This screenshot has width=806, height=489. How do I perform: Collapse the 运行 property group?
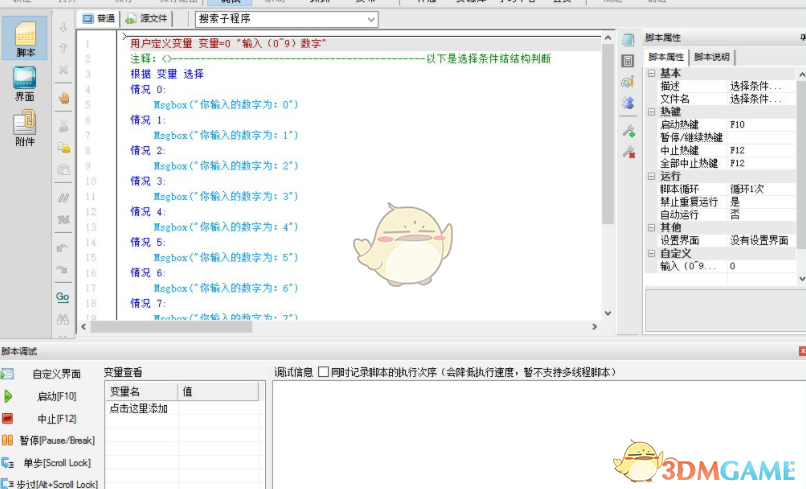tap(651, 176)
